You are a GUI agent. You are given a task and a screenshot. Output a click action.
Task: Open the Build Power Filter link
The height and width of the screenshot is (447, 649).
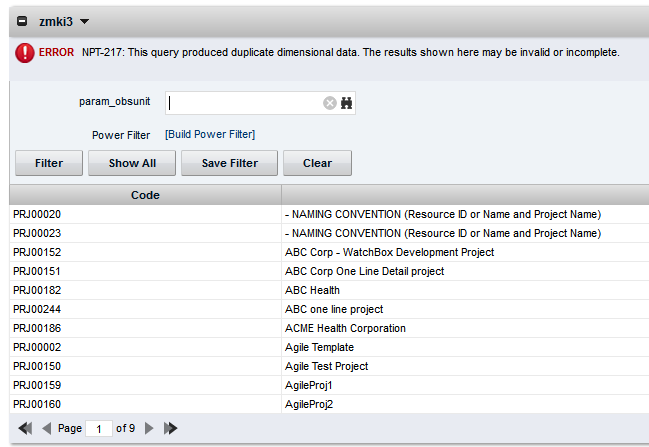(210, 135)
